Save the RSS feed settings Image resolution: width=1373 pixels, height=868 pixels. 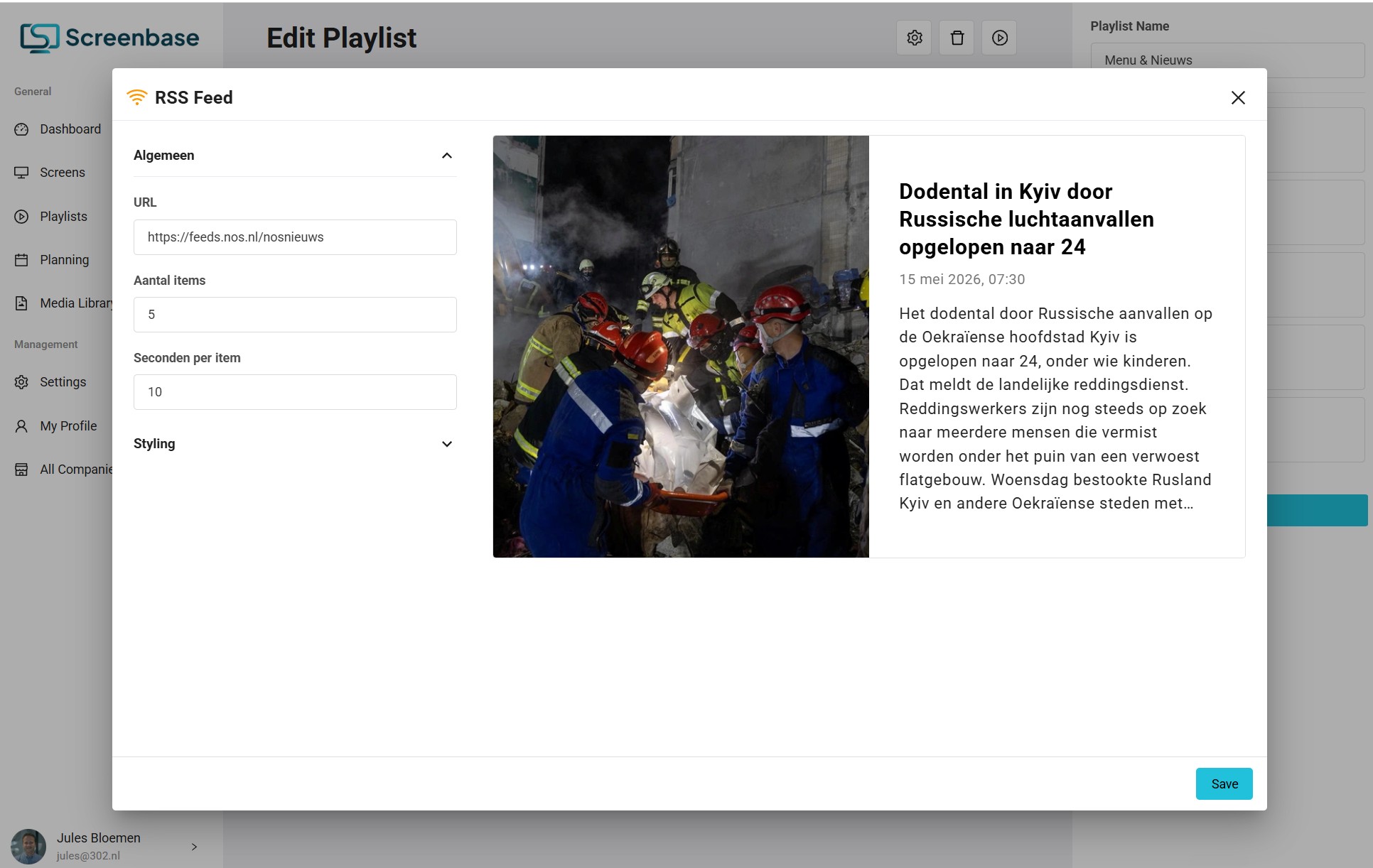click(x=1224, y=784)
